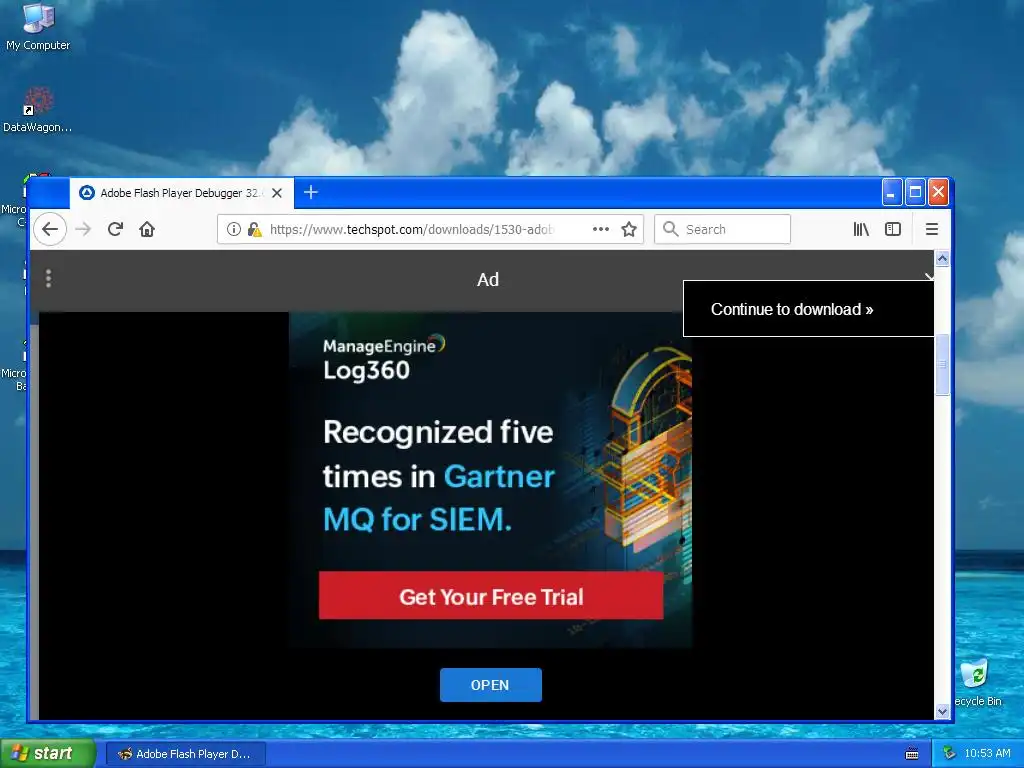Open the Windows start menu
The width and height of the screenshot is (1024, 768).
click(x=47, y=754)
